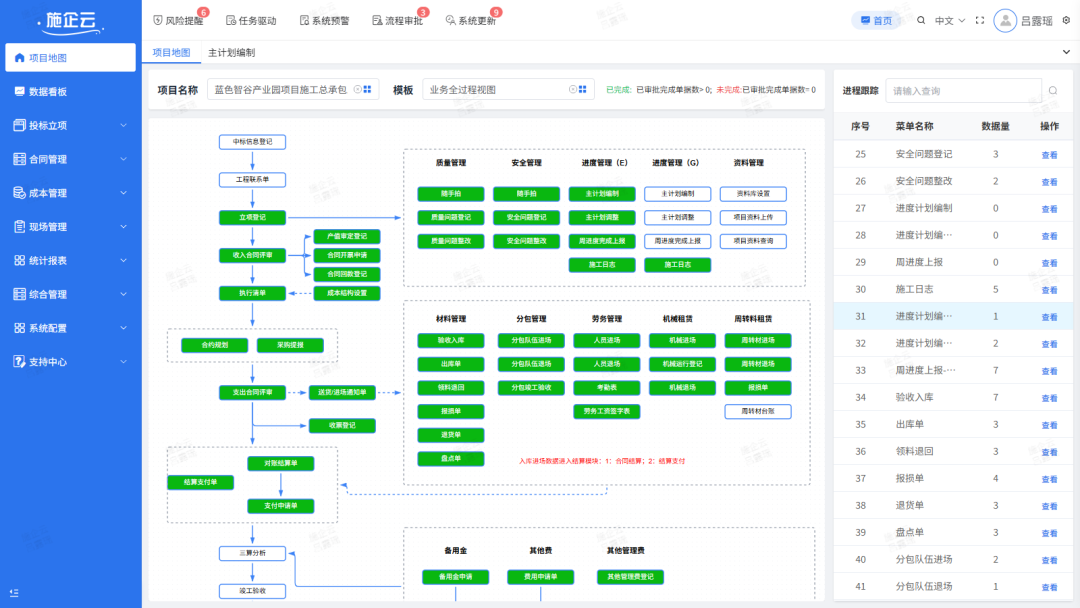Collapse sidebar using bottom-left icon
Image resolution: width=1080 pixels, height=608 pixels.
point(14,593)
